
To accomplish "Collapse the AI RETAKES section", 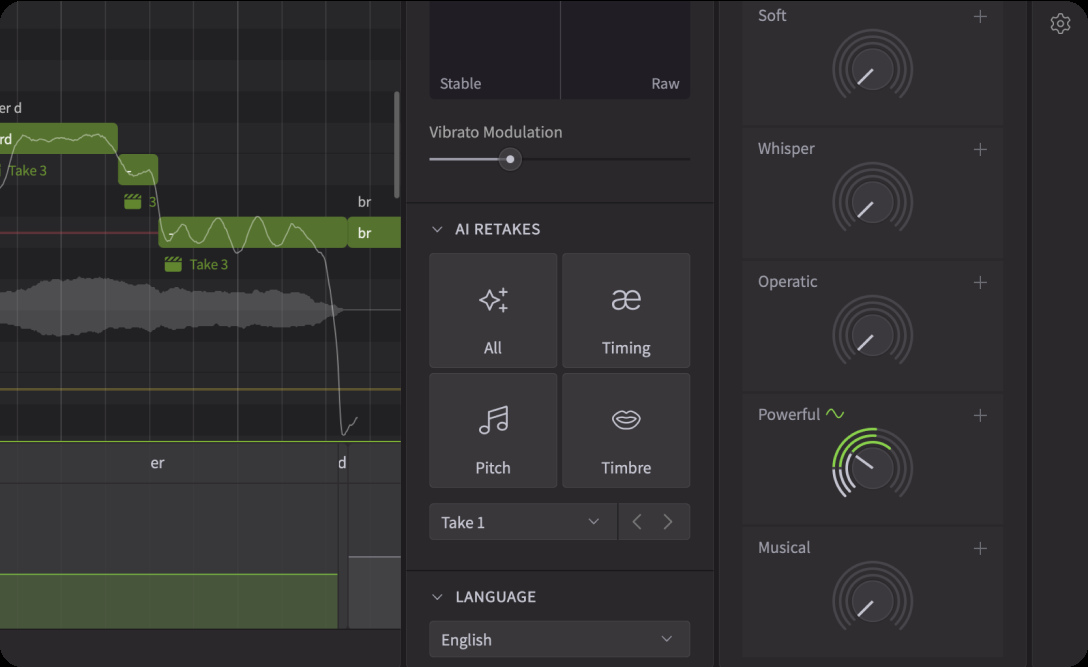I will 436,228.
